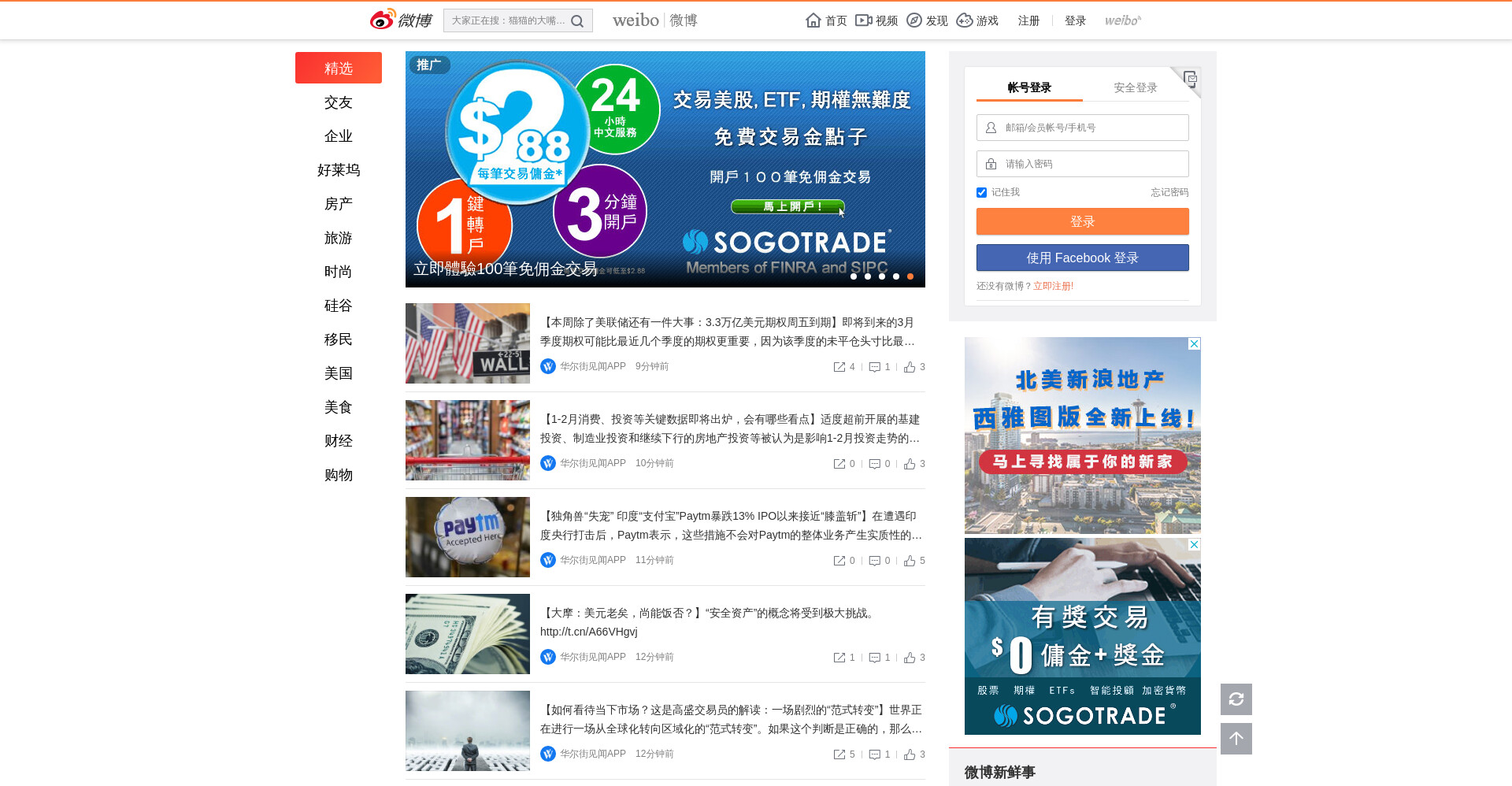Open the dollar bills thumbnail

[x=468, y=634]
